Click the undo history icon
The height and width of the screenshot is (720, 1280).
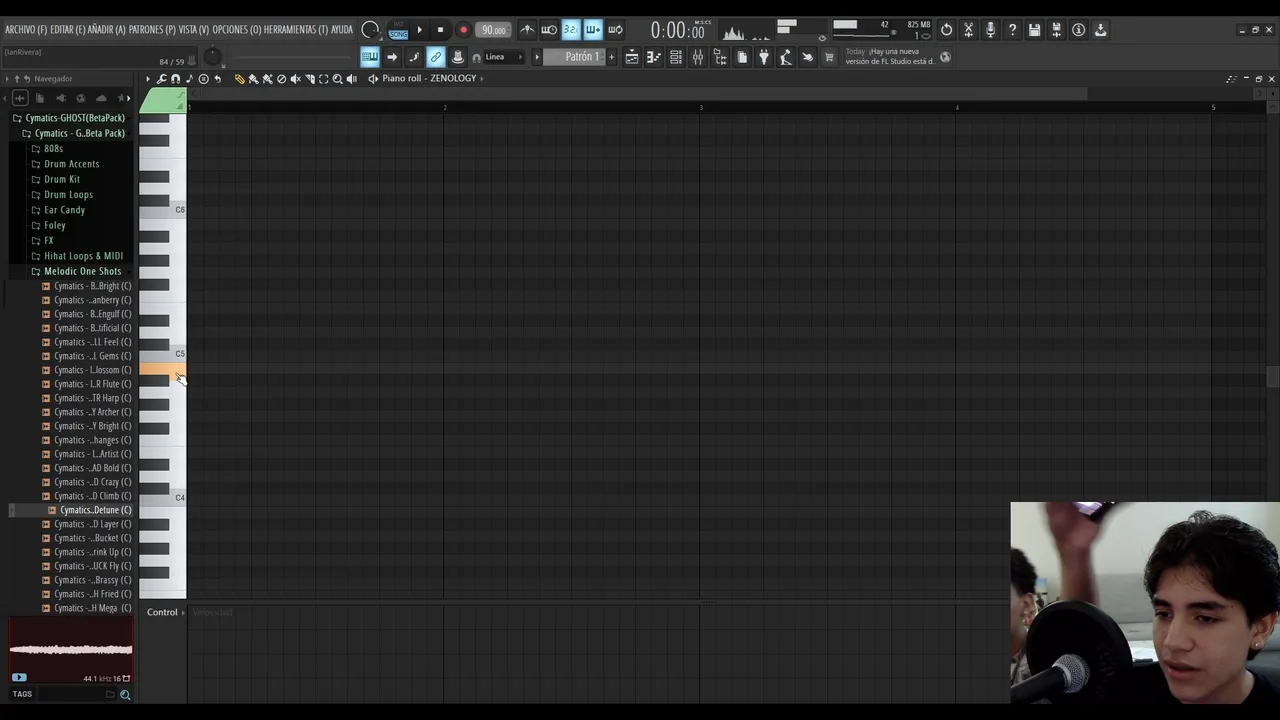pyautogui.click(x=946, y=30)
